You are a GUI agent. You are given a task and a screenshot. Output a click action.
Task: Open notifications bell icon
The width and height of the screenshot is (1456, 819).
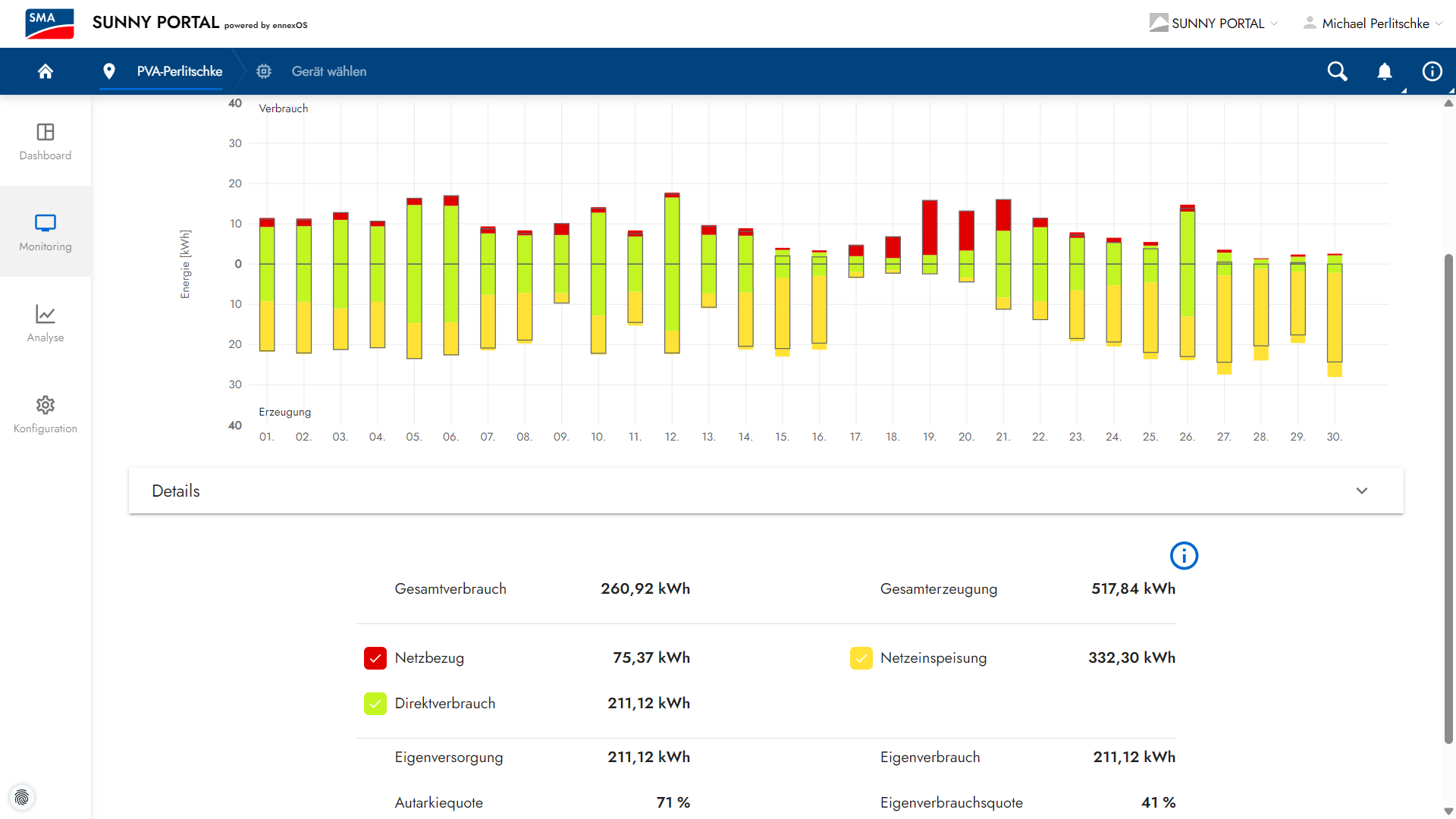[1384, 71]
